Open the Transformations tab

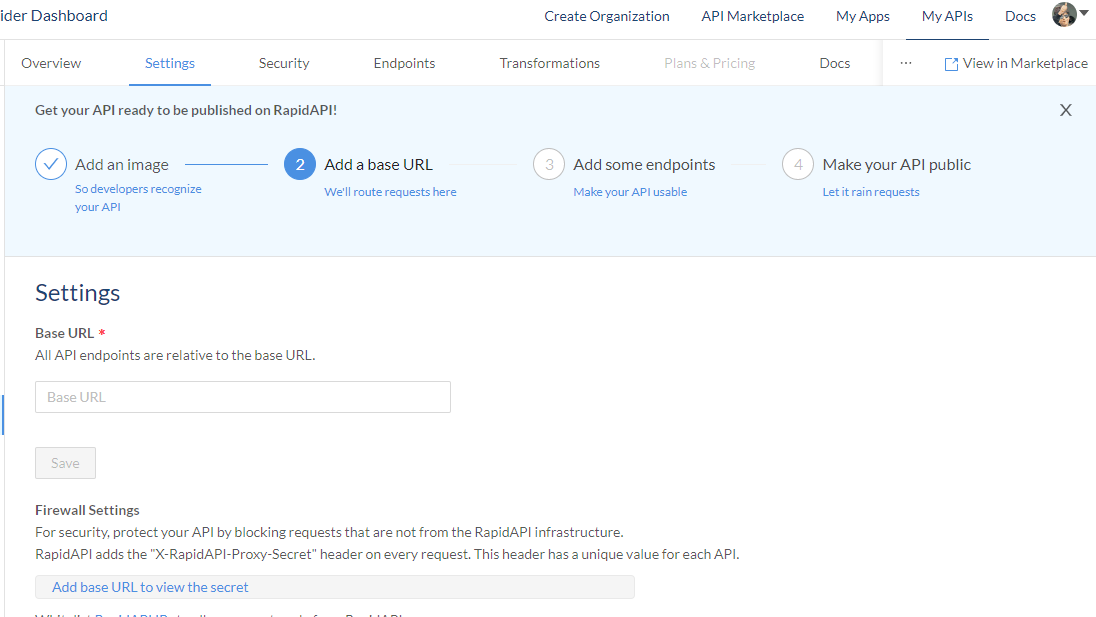tap(549, 63)
